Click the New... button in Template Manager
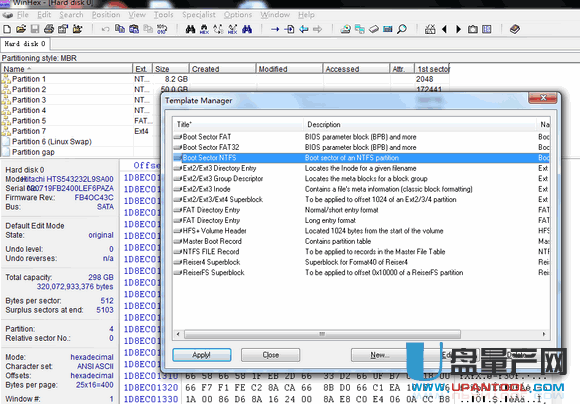580x404 pixels. coord(380,355)
